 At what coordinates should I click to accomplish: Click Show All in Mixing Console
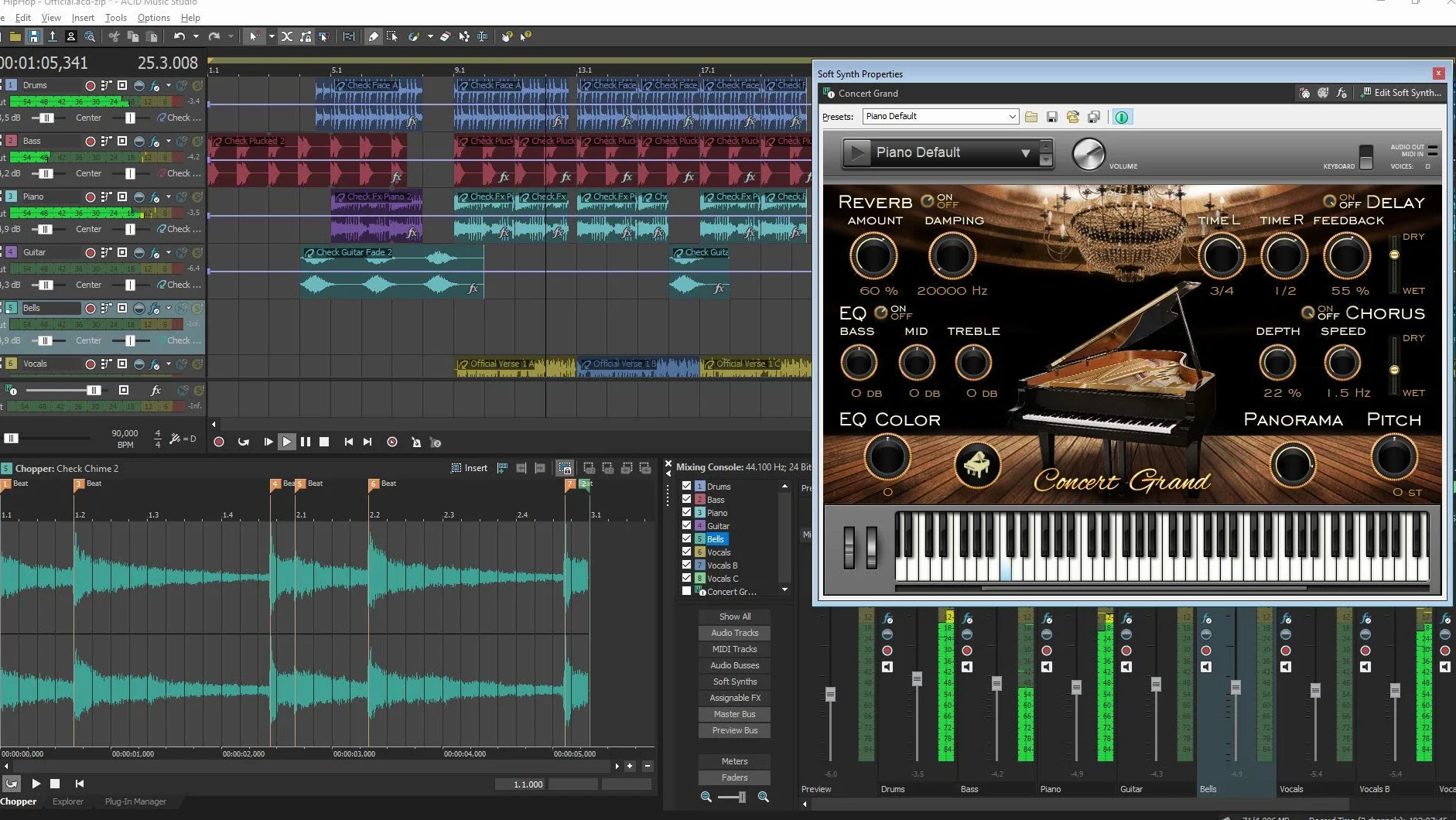tap(734, 617)
